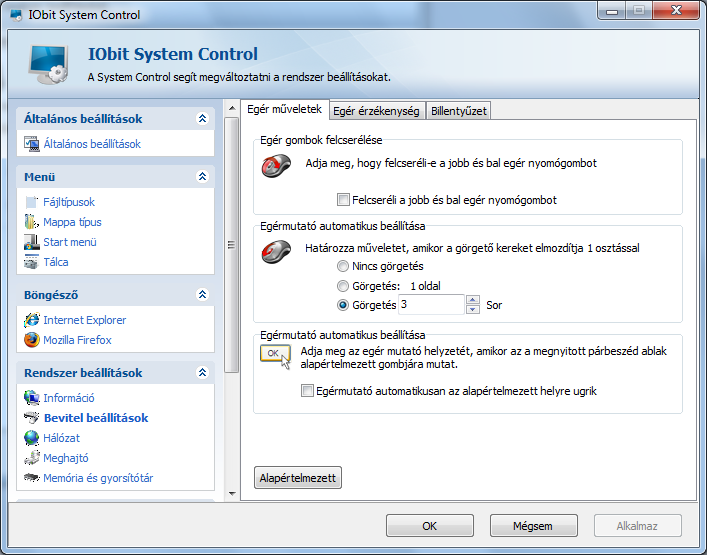Click the sidebar scrollbar thumb
707x555 pixels.
pyautogui.click(x=232, y=245)
